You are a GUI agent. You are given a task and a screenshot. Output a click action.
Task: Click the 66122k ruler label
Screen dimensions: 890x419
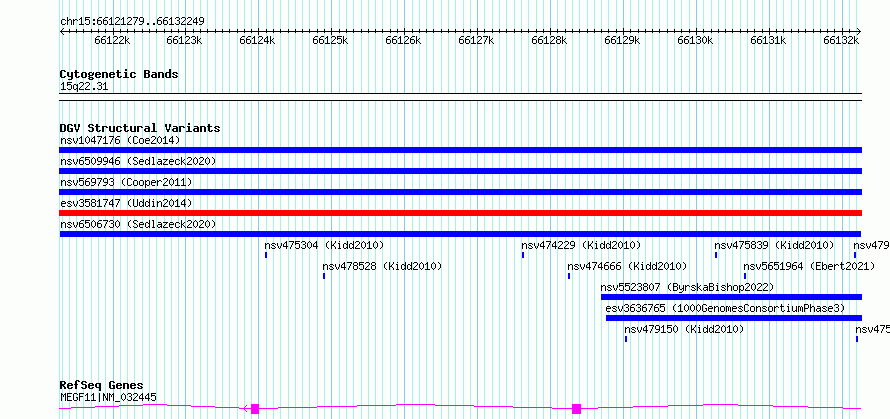[x=112, y=40]
